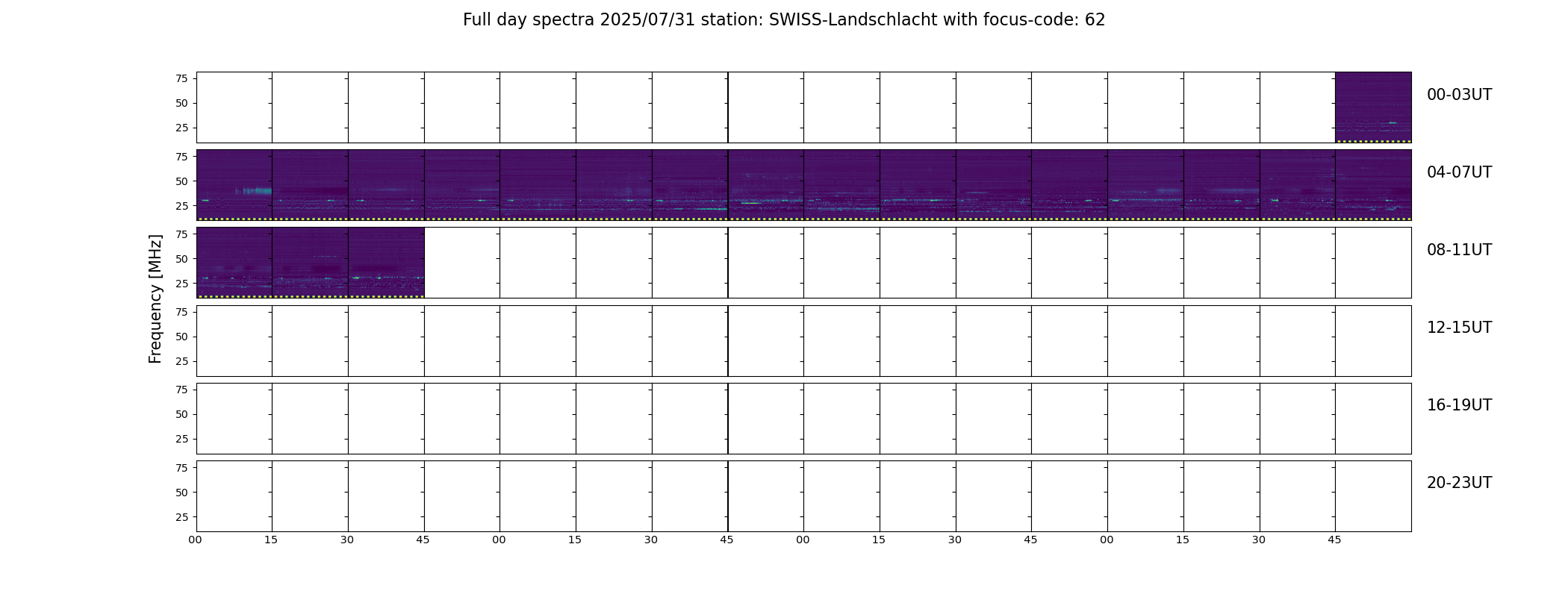This screenshot has width=1568, height=597.
Task: Select the '12-15UT' row label
Action: (x=1459, y=328)
